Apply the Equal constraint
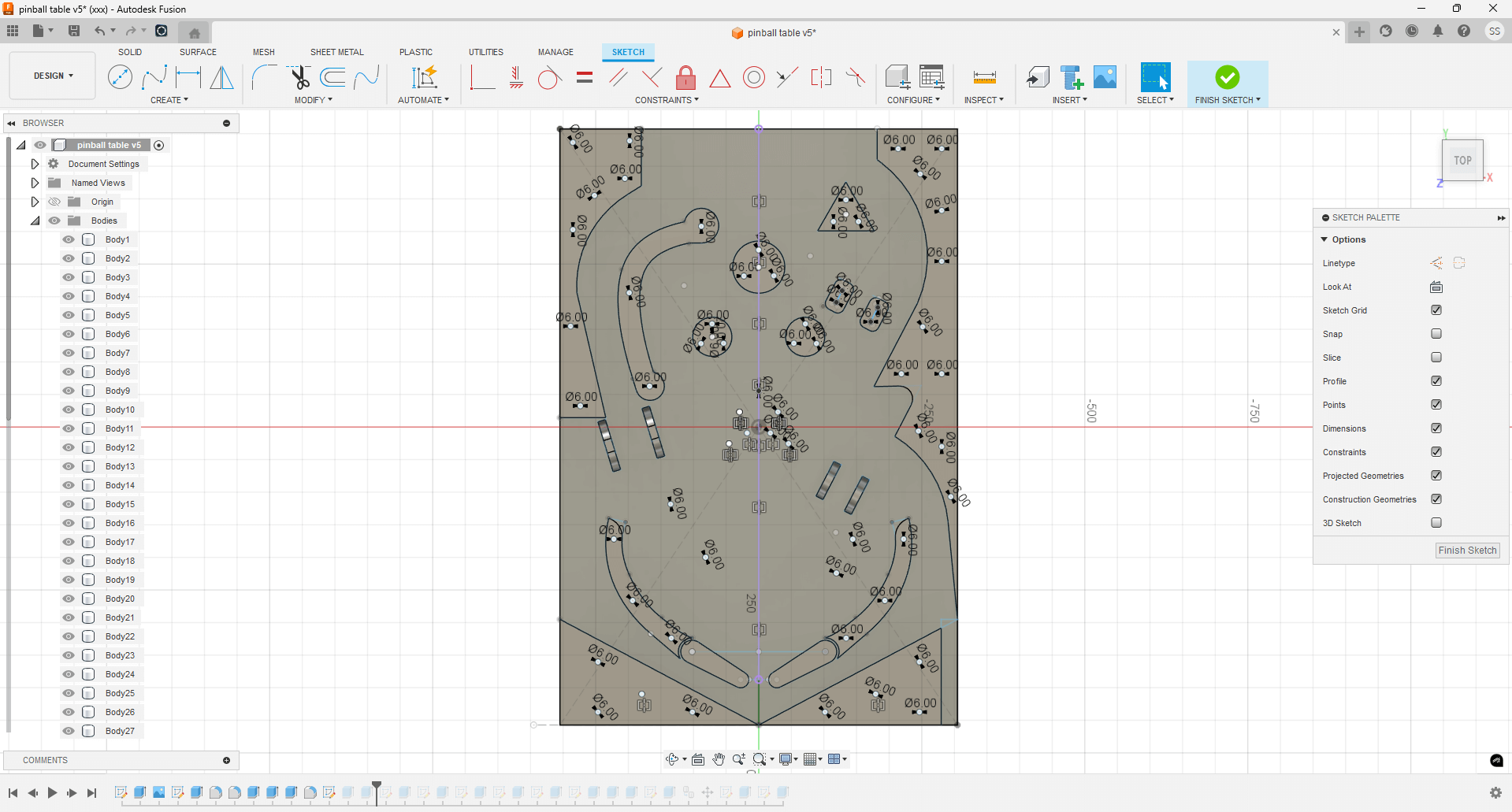 tap(585, 77)
